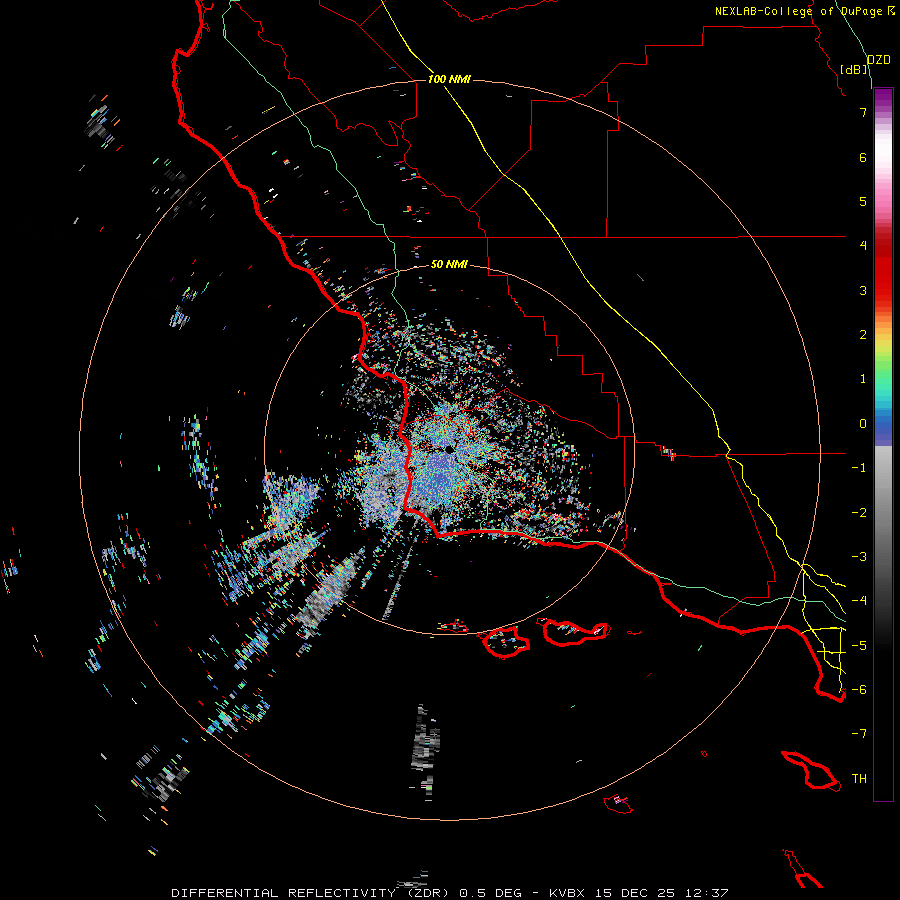Click the -2 value on the color scale
The image size is (900, 900).
859,513
